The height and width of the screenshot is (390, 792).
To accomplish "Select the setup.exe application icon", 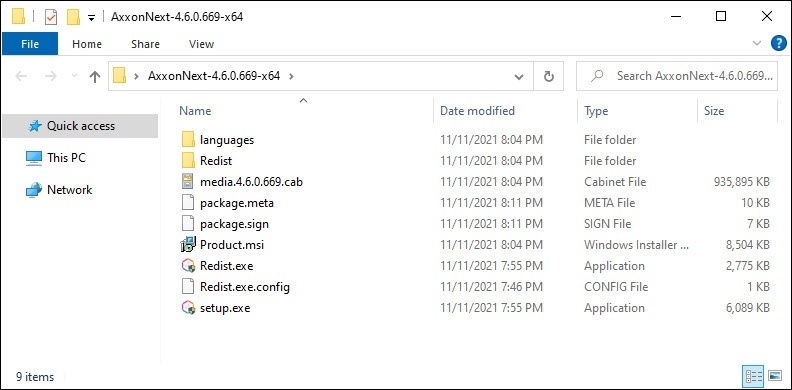I will [188, 308].
